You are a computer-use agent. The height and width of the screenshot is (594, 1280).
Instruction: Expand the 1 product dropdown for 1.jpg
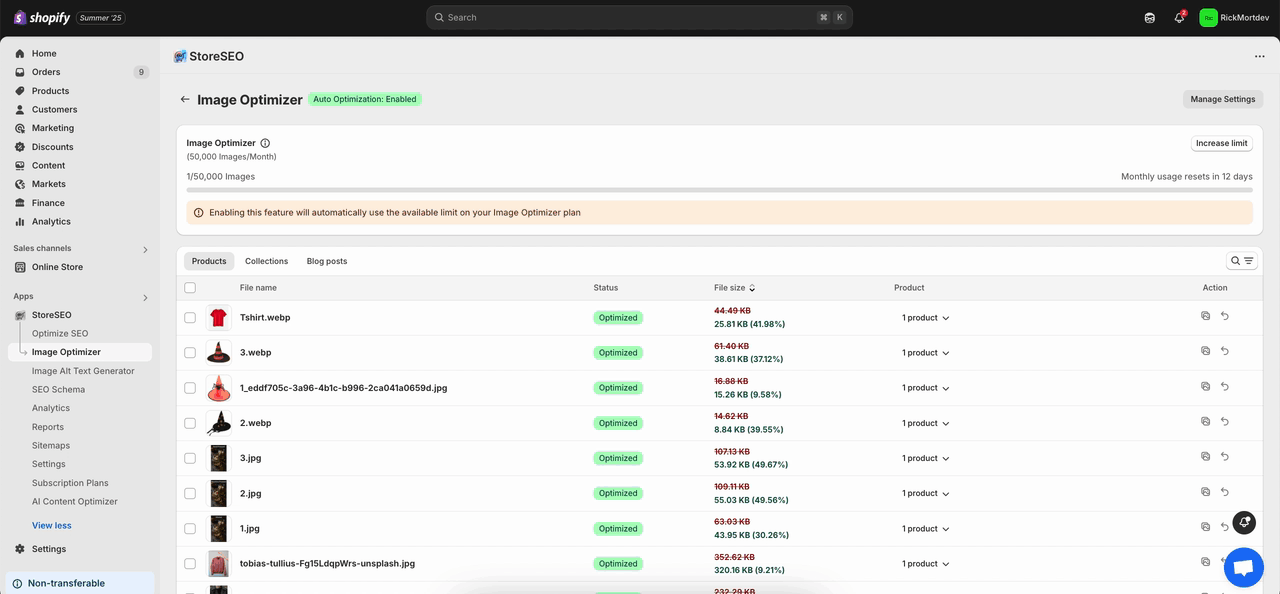(925, 529)
